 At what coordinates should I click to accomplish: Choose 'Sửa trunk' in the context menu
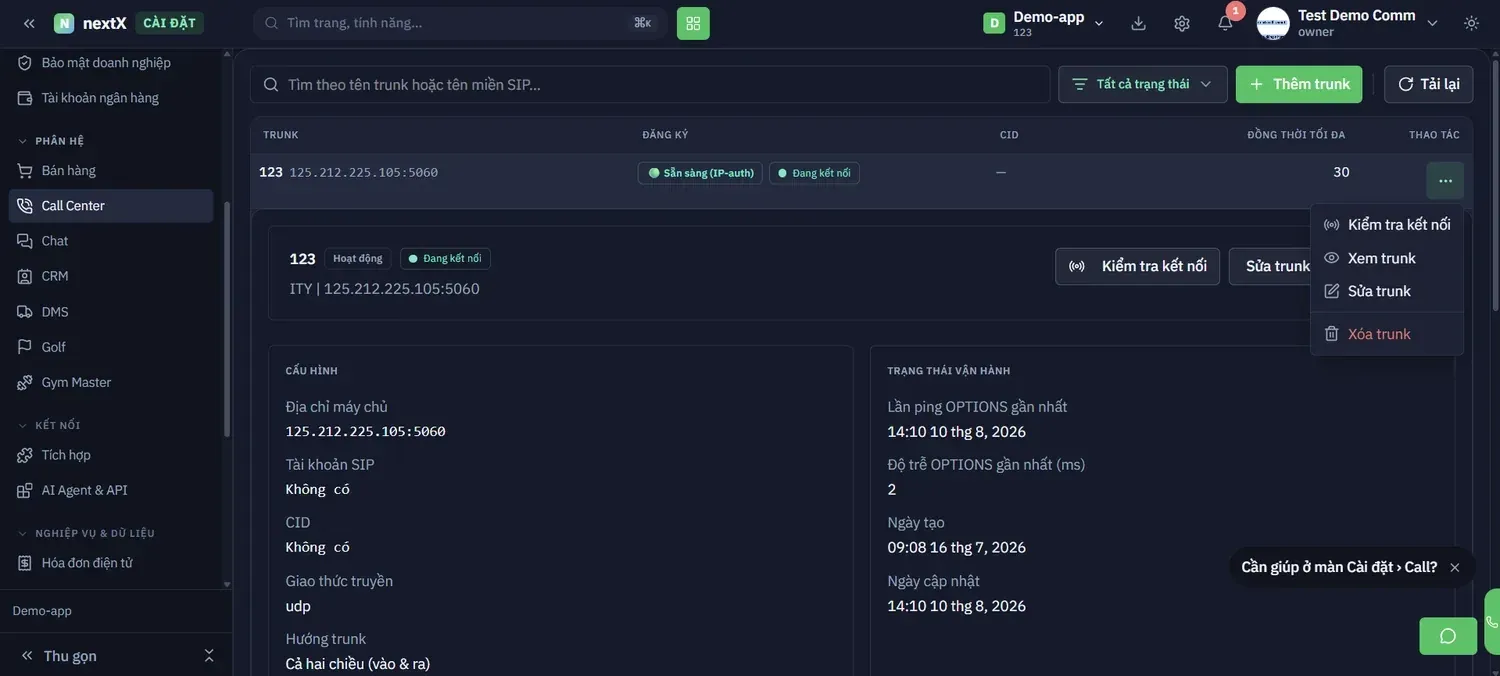[x=1387, y=291]
